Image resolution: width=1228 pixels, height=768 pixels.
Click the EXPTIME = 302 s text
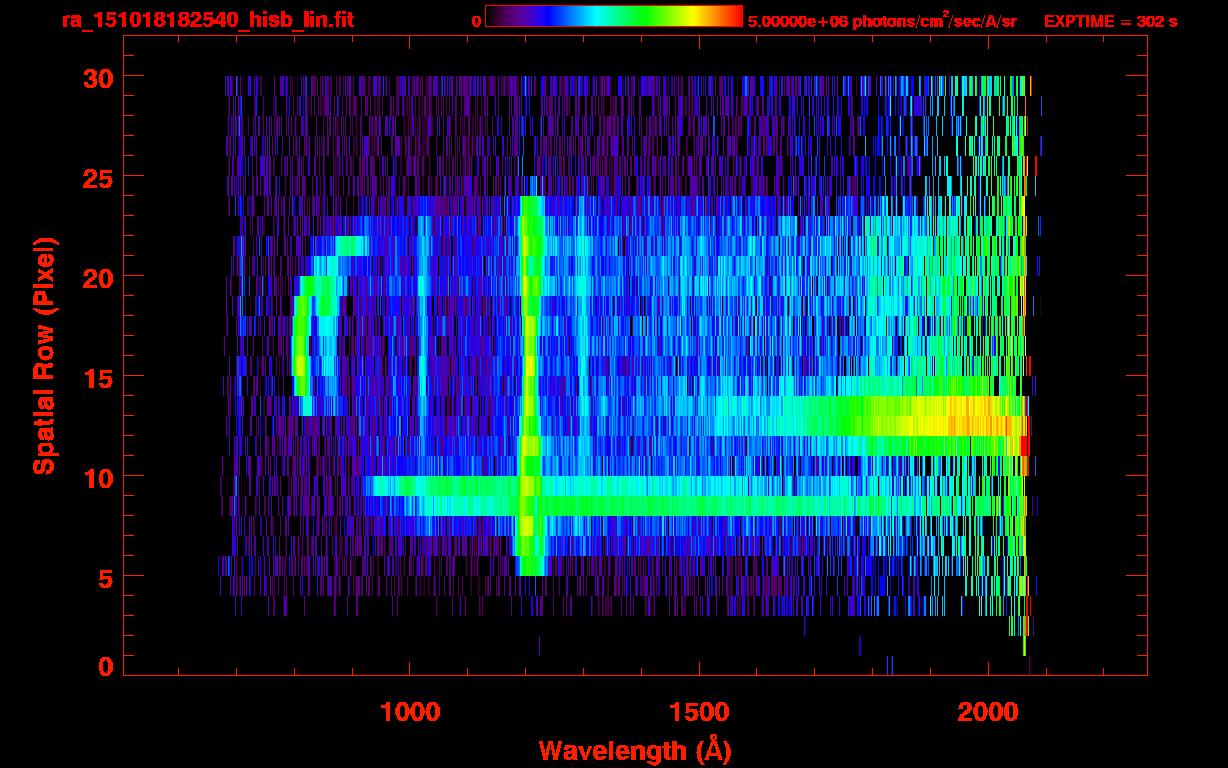click(x=1110, y=21)
